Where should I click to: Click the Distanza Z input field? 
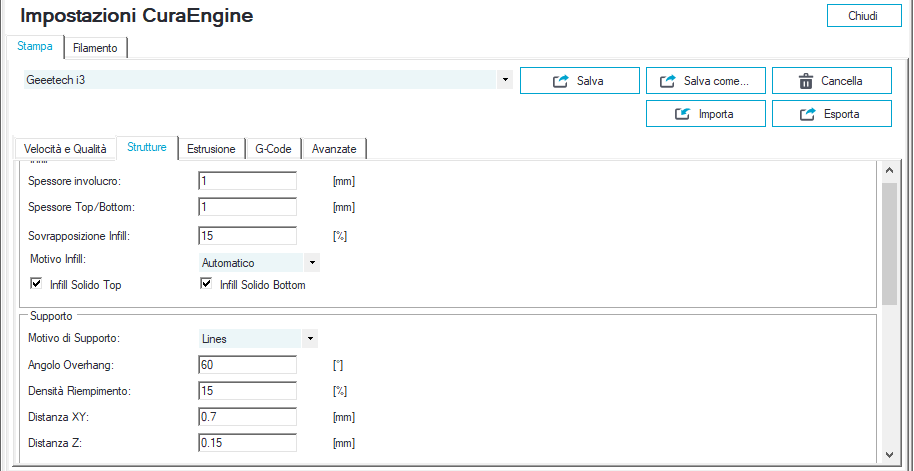click(248, 443)
